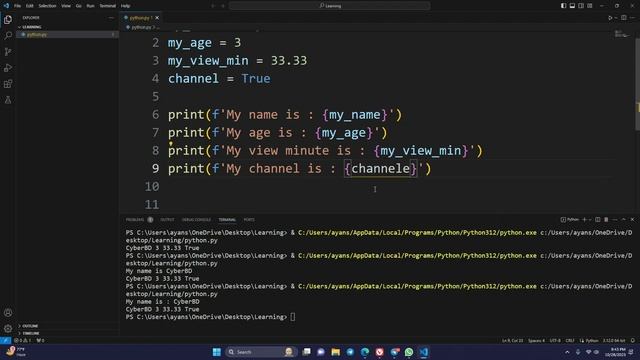The height and width of the screenshot is (360, 640).
Task: Open the Extensions view
Action: coord(8,84)
